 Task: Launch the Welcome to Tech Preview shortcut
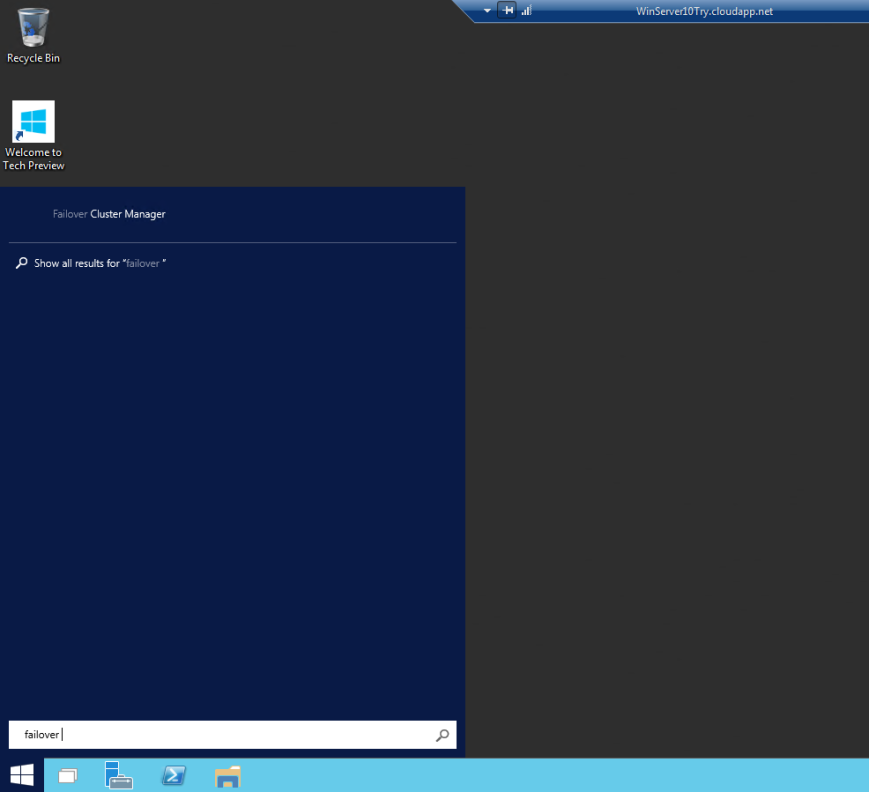coord(33,118)
